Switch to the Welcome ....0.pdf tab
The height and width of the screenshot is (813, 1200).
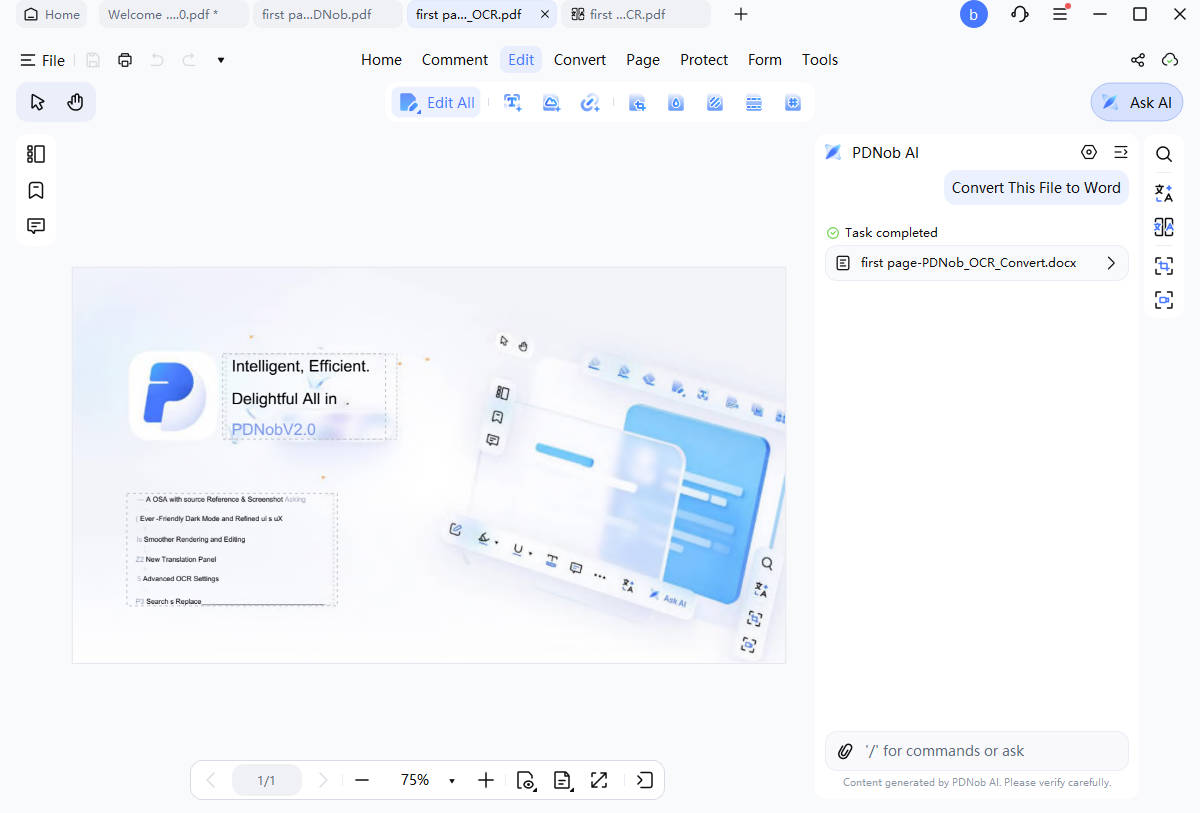coord(172,14)
